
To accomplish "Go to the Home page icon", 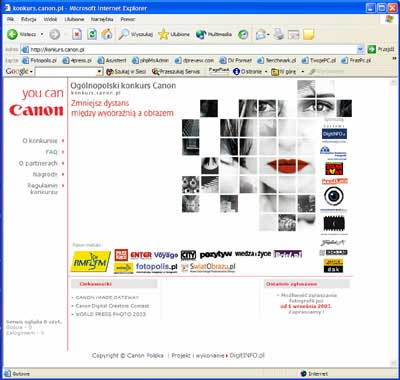I will (x=107, y=34).
